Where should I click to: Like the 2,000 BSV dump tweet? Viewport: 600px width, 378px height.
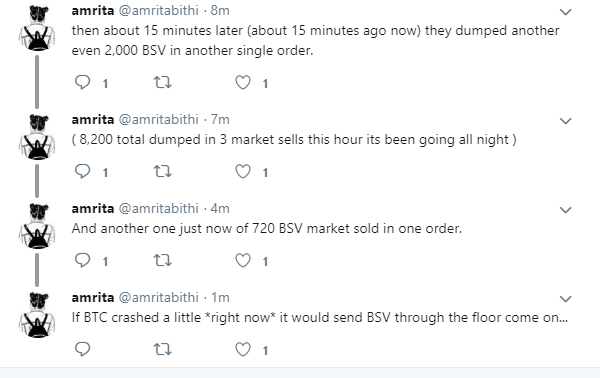click(x=243, y=82)
